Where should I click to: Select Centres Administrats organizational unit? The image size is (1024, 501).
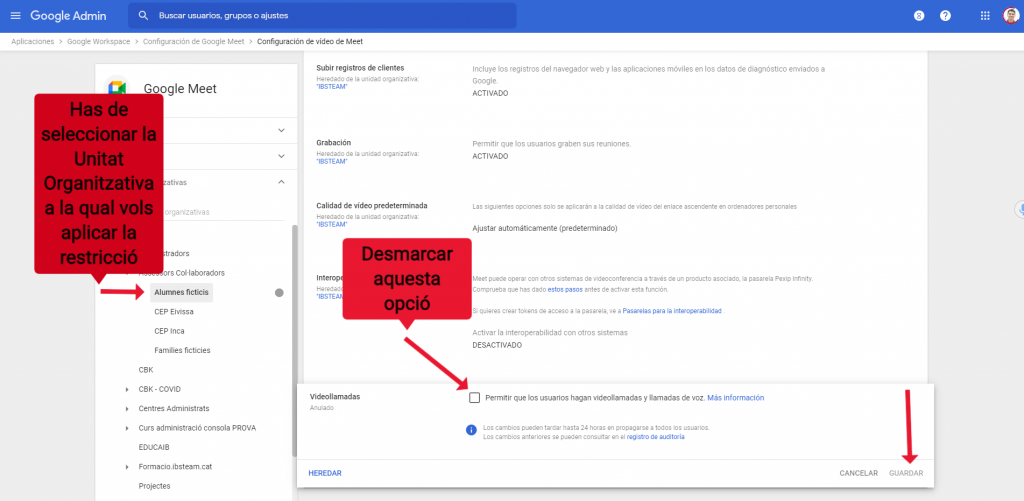pyautogui.click(x=174, y=408)
